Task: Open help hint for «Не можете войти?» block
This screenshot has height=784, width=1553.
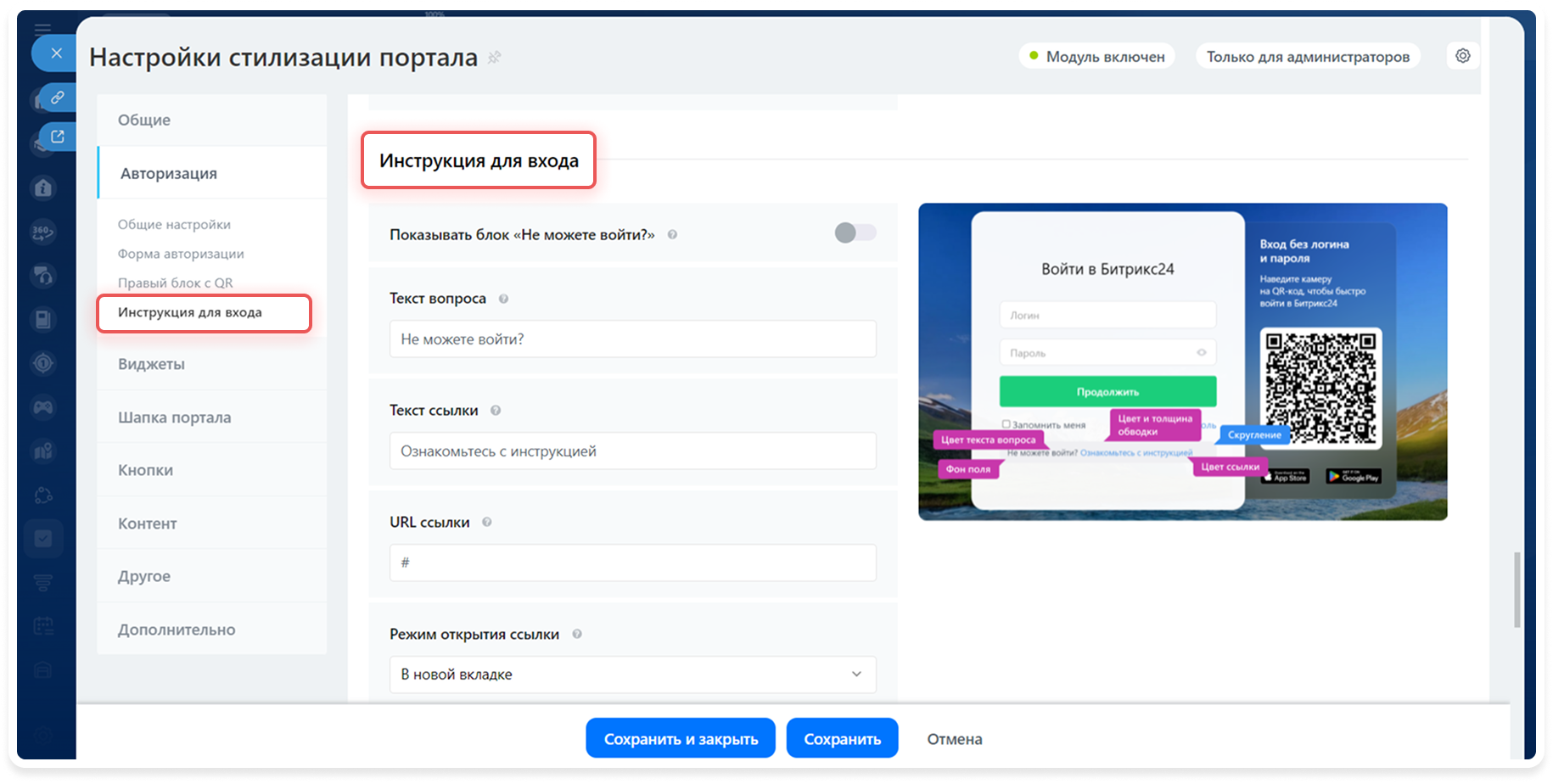Action: (672, 235)
